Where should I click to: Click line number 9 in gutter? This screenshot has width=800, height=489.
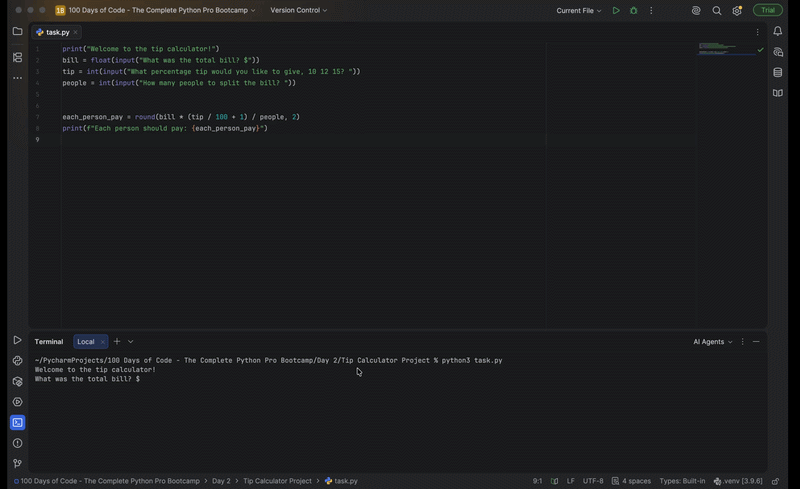point(37,139)
